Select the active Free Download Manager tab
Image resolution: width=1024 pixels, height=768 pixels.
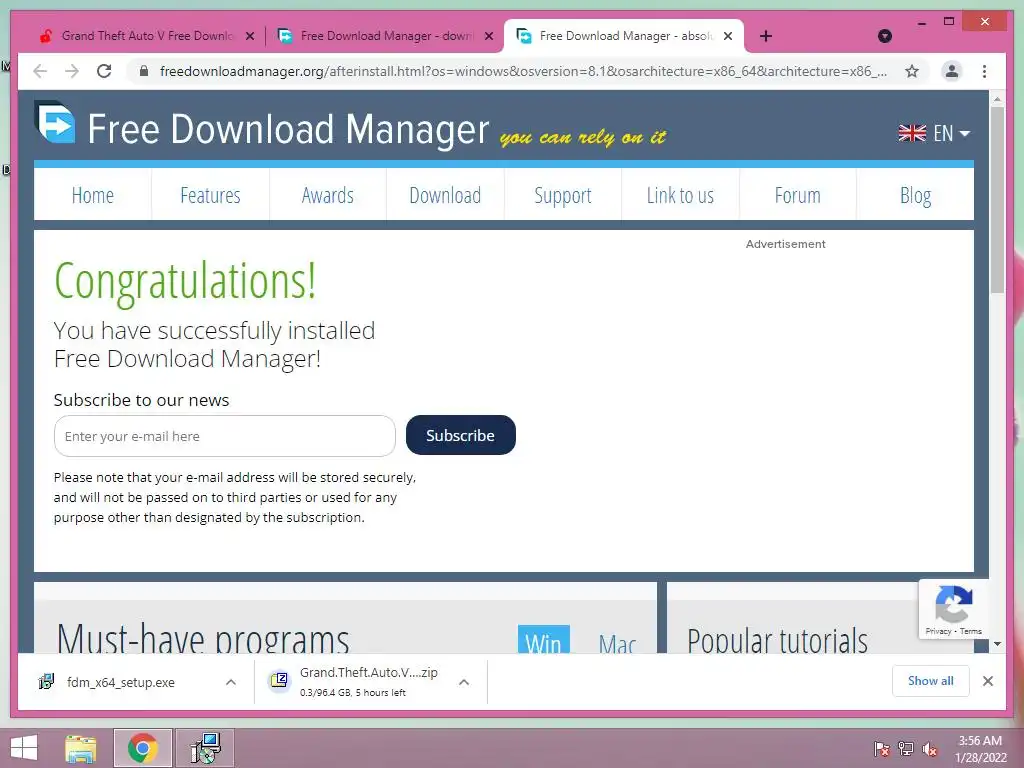click(x=624, y=36)
